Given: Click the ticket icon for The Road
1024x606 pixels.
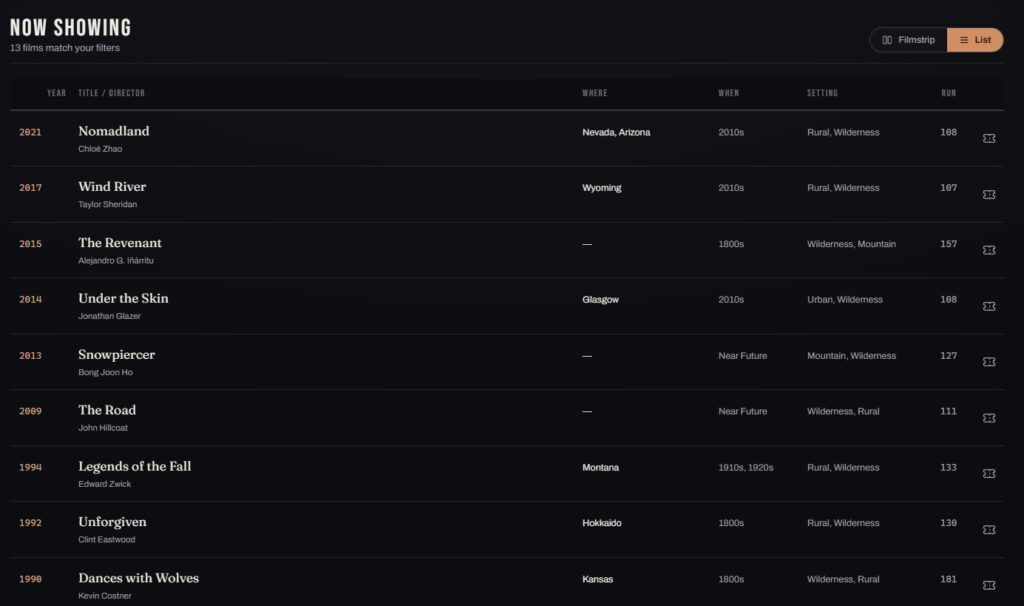Looking at the screenshot, I should [989, 418].
